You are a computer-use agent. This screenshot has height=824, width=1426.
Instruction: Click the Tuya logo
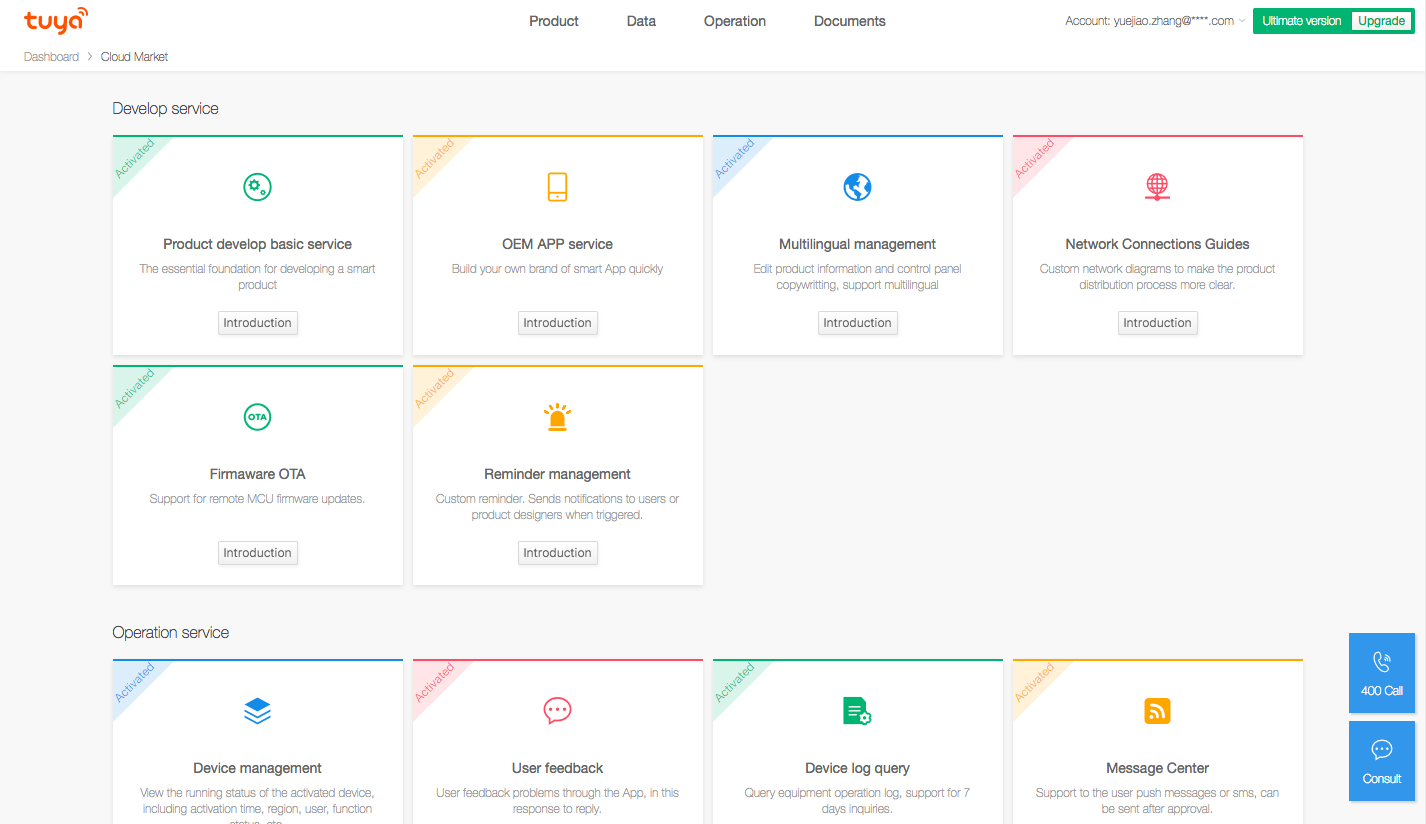(x=56, y=21)
